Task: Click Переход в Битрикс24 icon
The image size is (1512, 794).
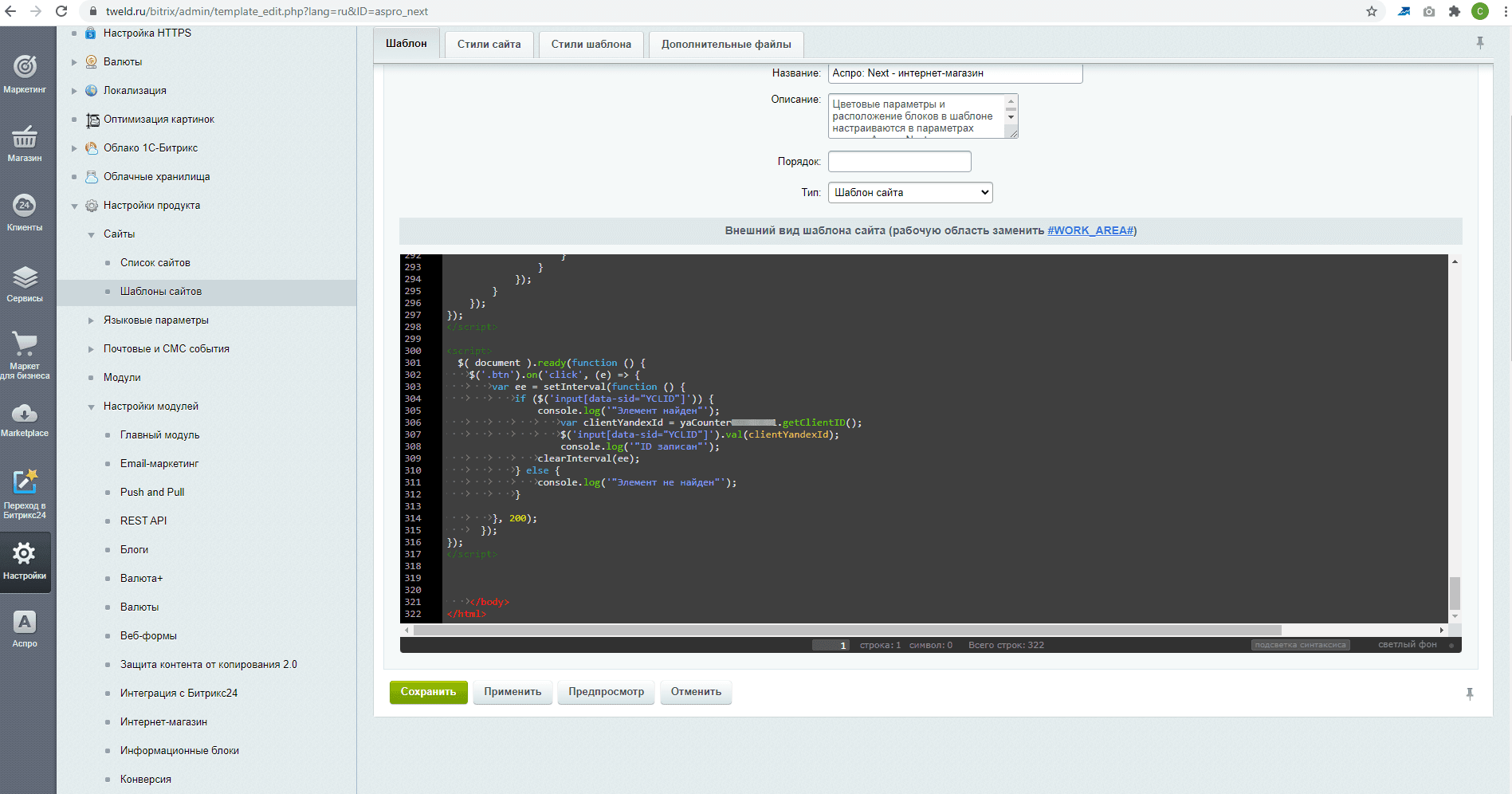Action: pyautogui.click(x=25, y=493)
